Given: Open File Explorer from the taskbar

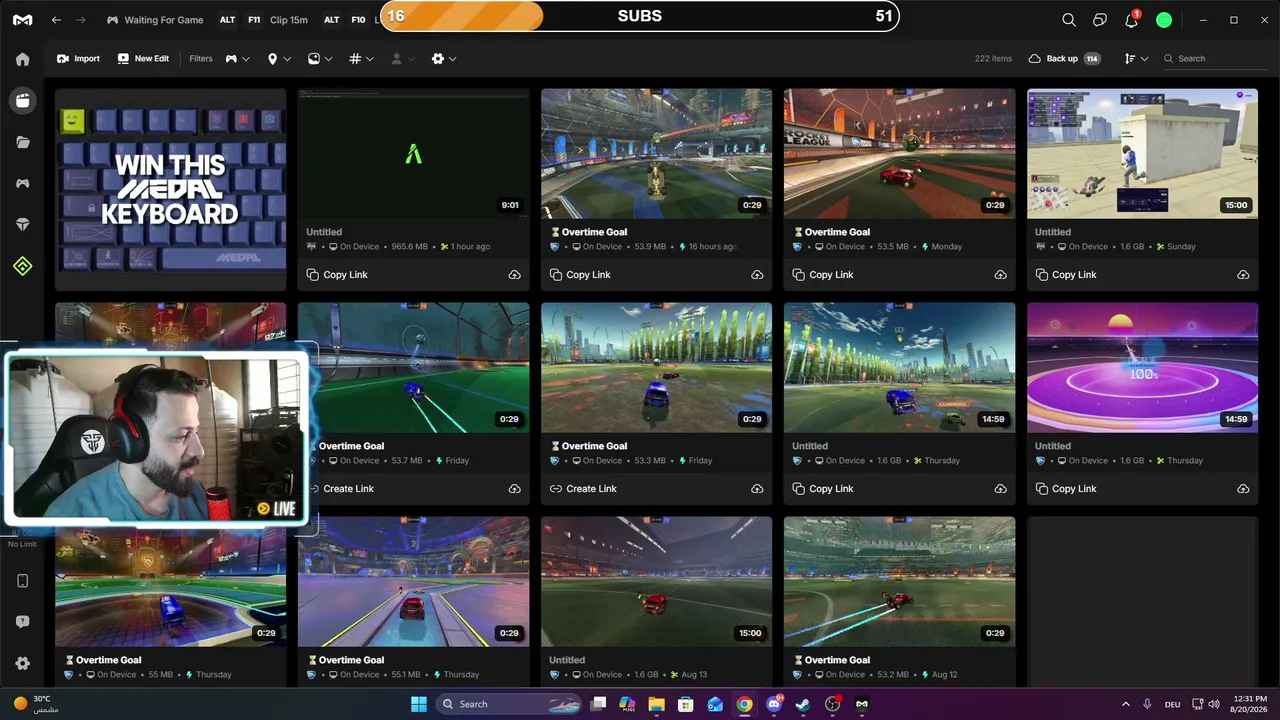Looking at the screenshot, I should [657, 704].
